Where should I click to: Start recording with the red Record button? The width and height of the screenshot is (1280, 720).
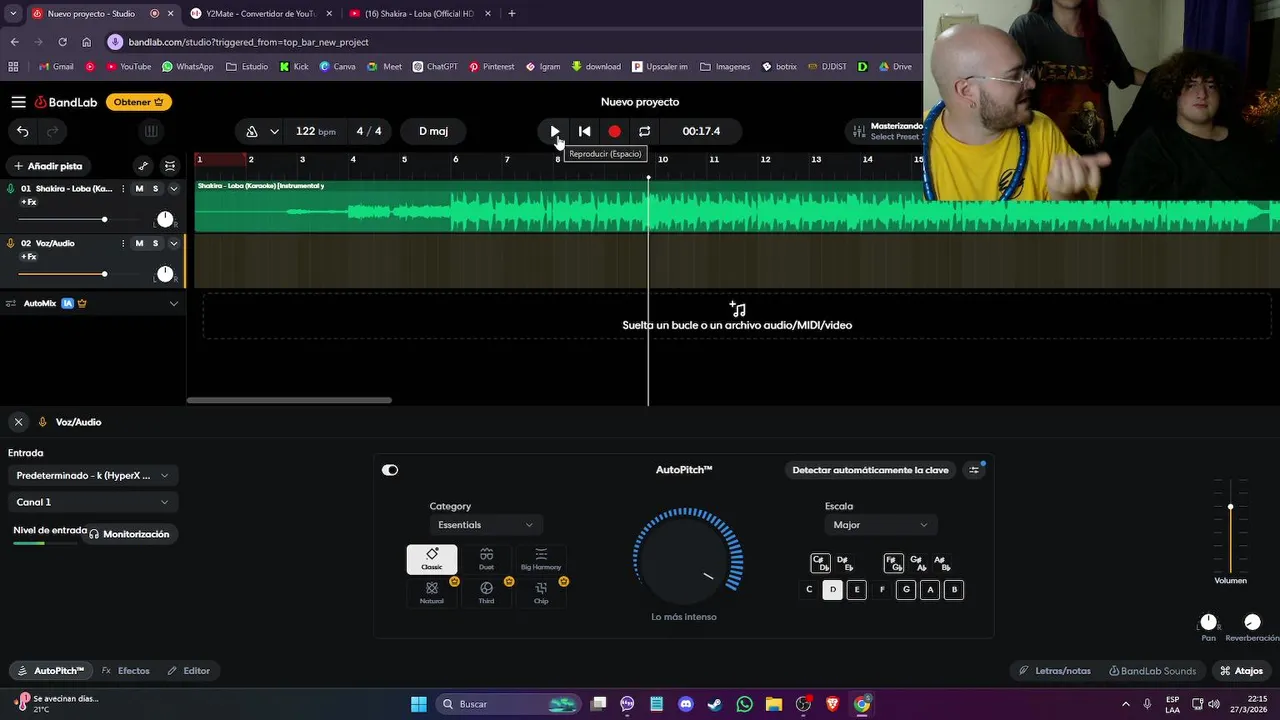click(614, 131)
